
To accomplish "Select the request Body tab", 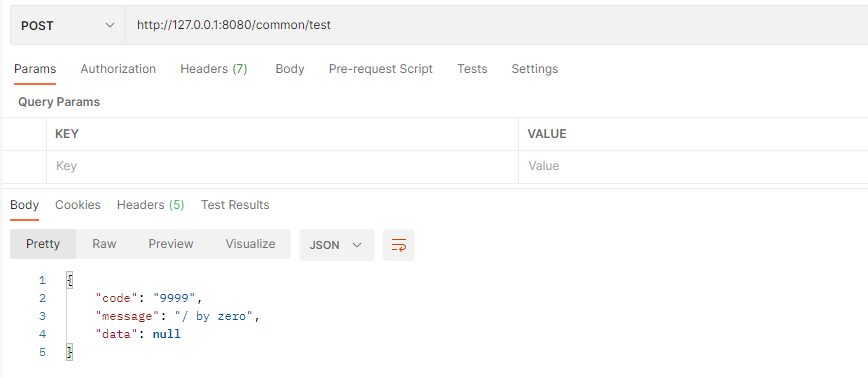I will (x=290, y=69).
